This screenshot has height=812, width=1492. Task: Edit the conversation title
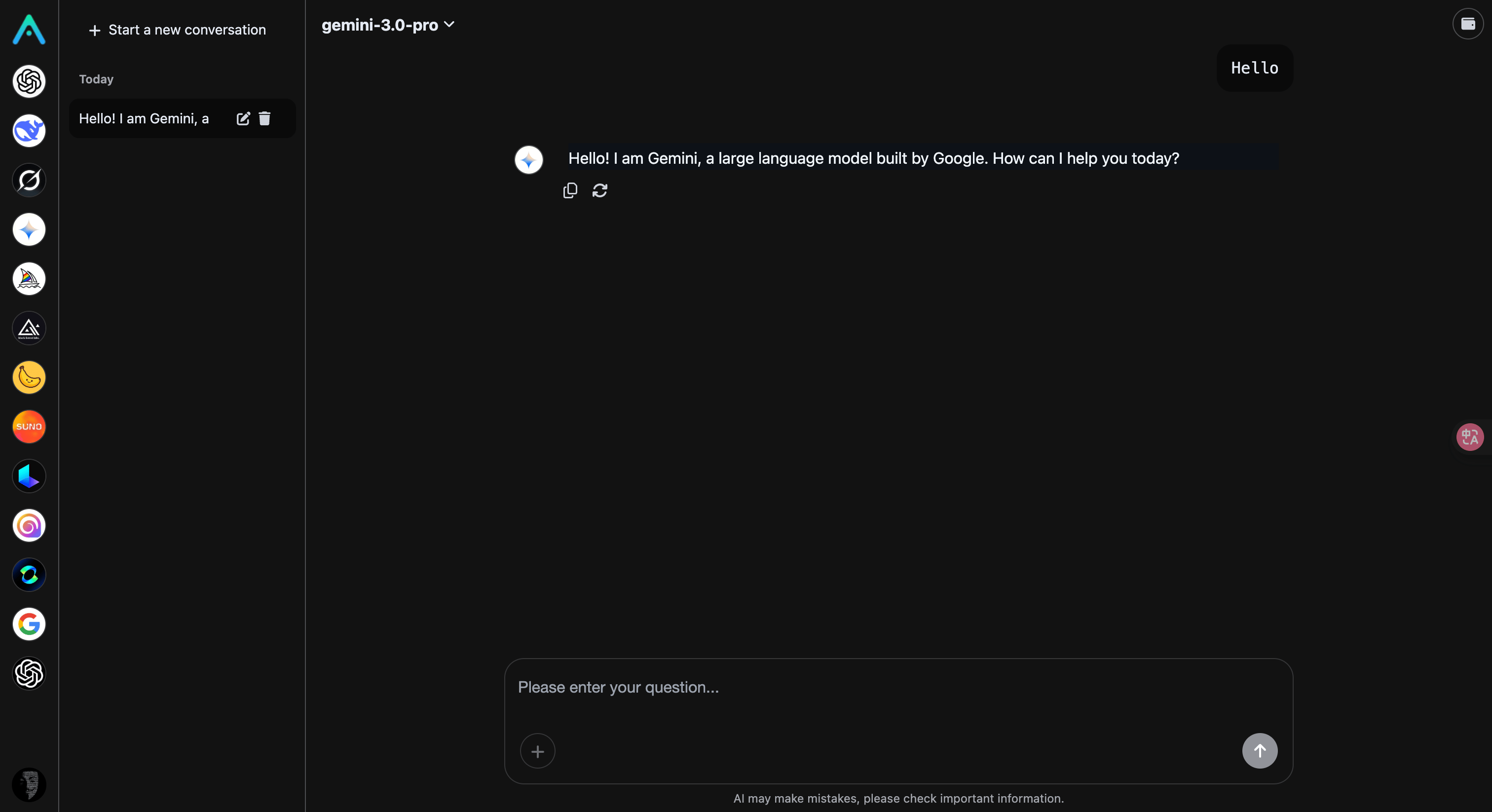click(243, 119)
